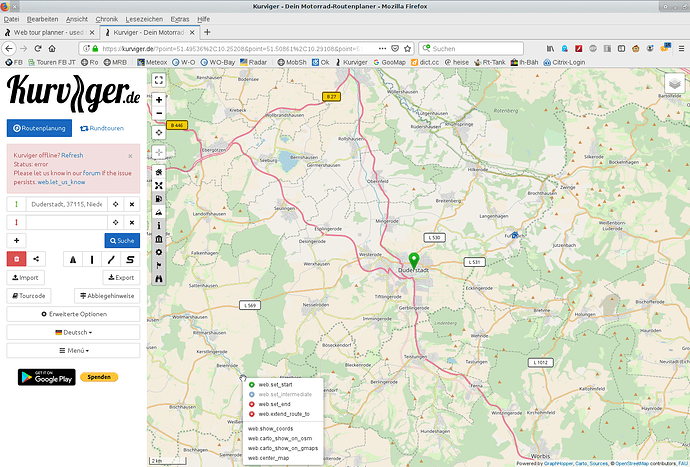Image resolution: width=690 pixels, height=467 pixels.
Task: Select web.set_start in the context menu
Action: pos(283,385)
